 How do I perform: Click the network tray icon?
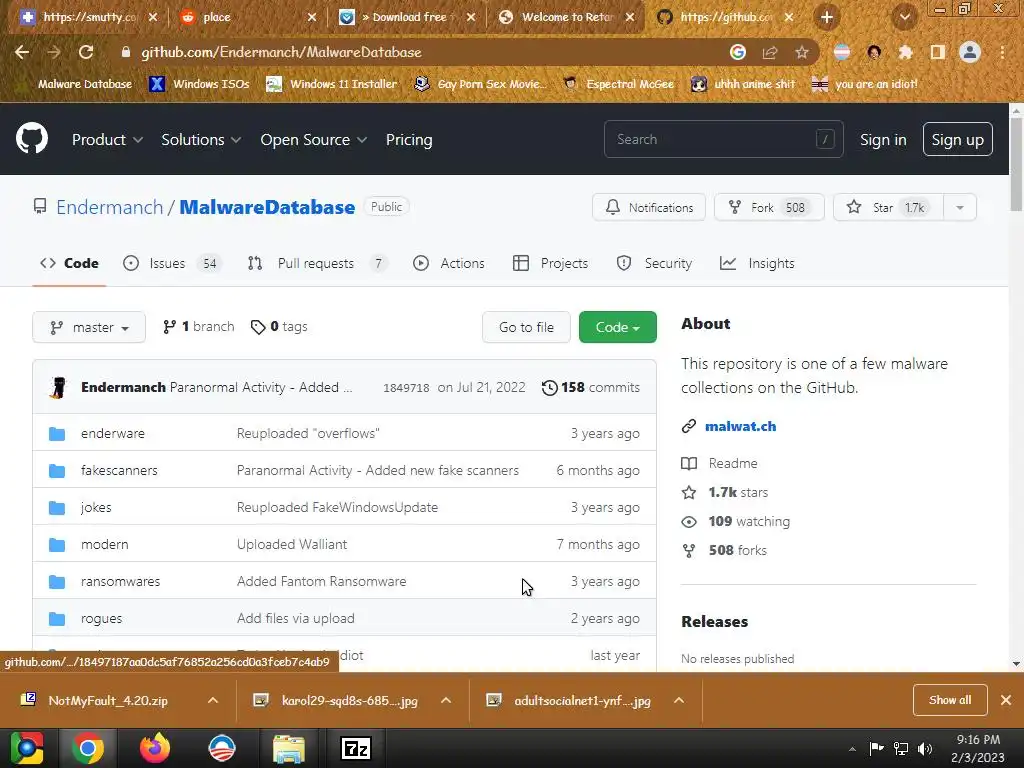point(901,748)
